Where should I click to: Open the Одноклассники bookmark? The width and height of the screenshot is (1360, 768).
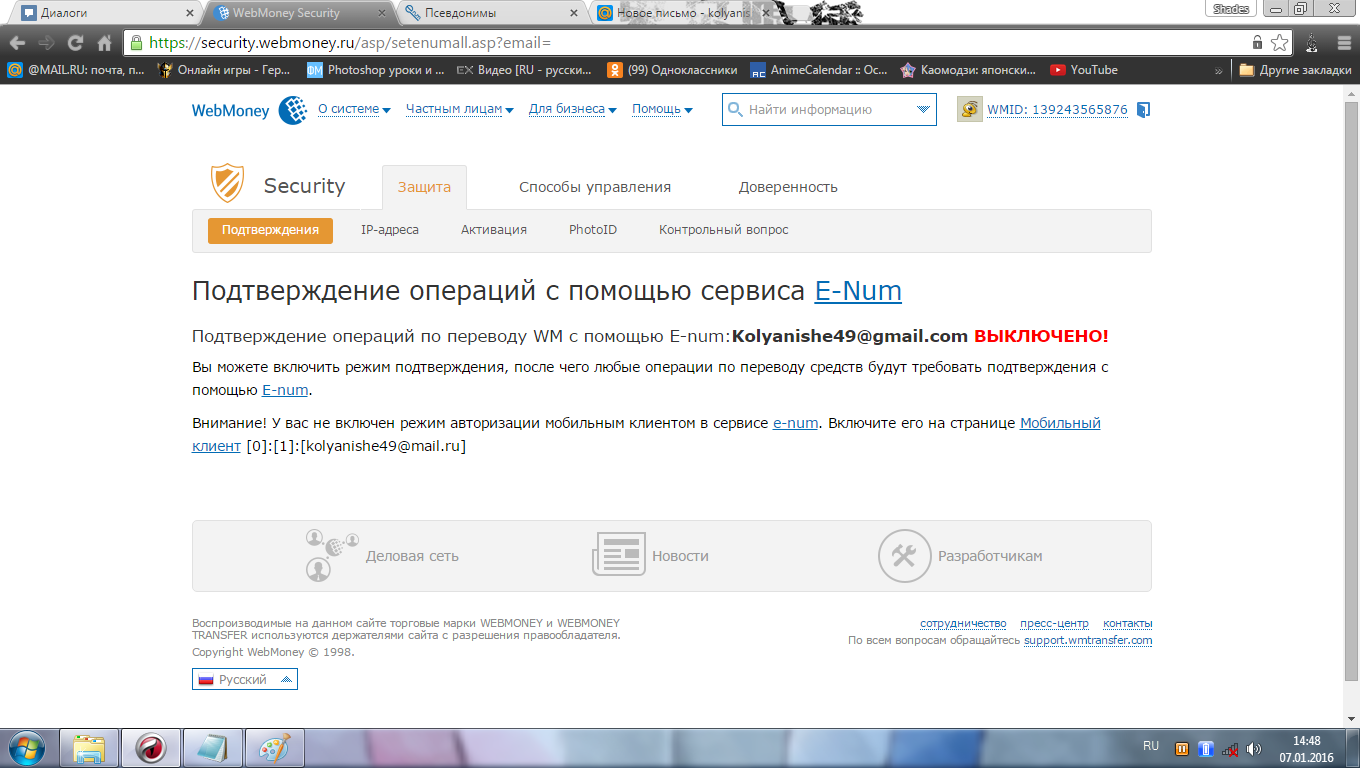[672, 70]
